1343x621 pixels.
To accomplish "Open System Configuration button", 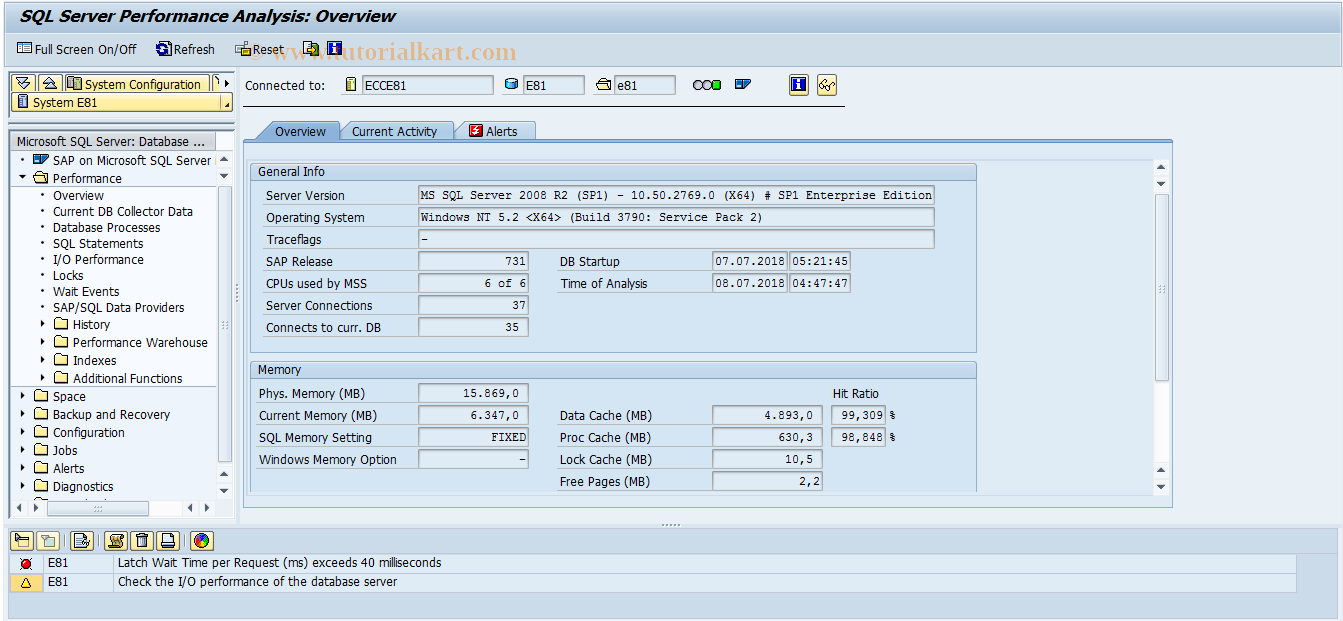I will coord(138,84).
